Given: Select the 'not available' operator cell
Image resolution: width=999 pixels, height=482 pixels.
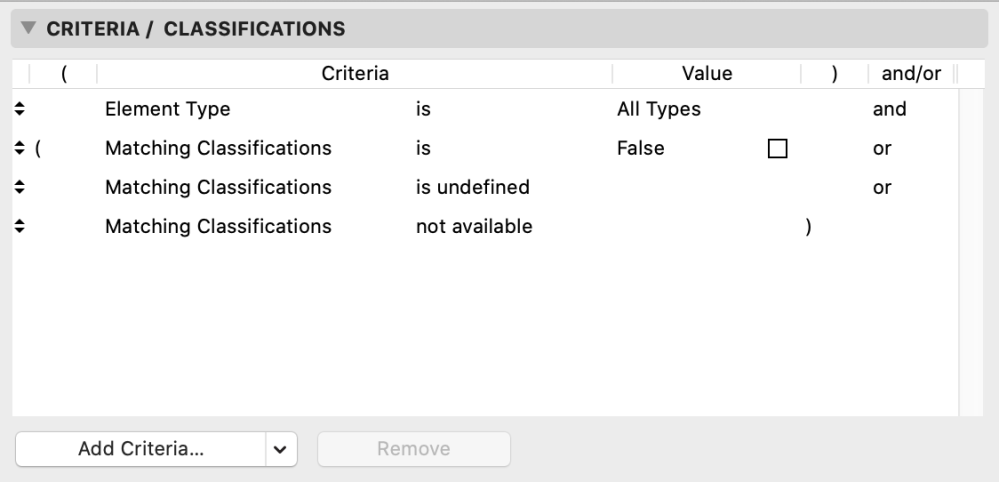Looking at the screenshot, I should click(x=474, y=227).
